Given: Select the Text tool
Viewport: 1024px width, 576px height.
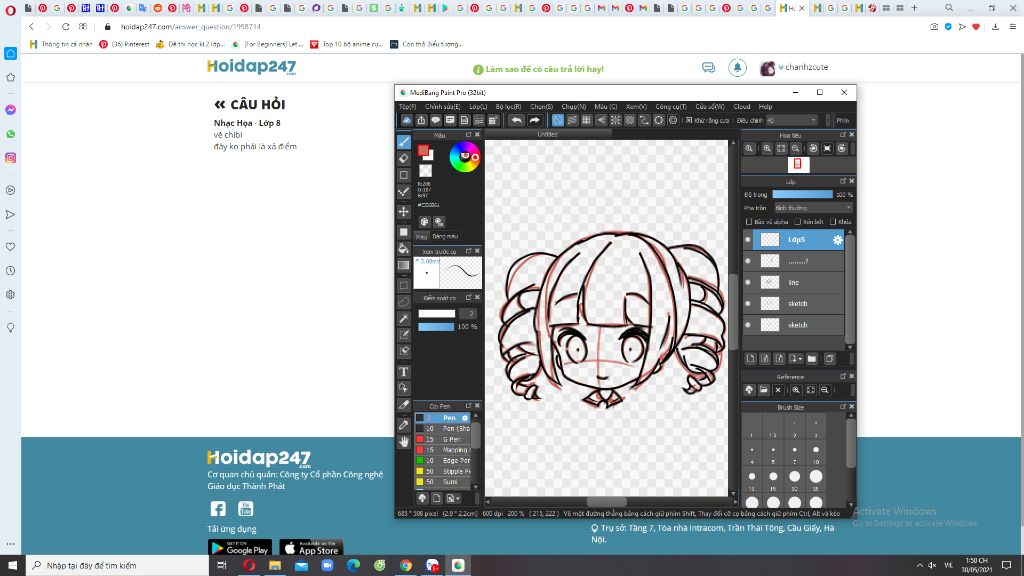Looking at the screenshot, I should pos(404,372).
